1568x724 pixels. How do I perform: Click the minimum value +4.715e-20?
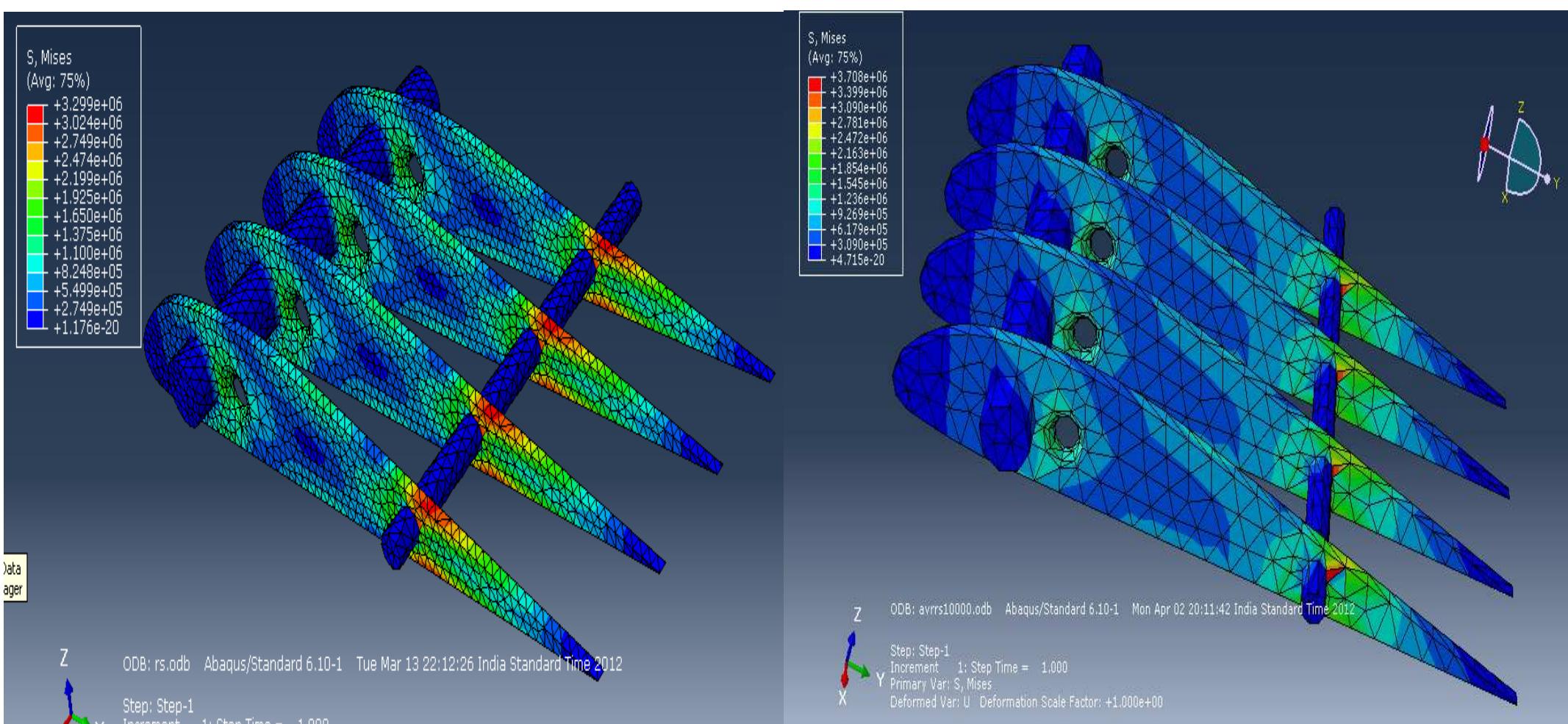[x=857, y=259]
